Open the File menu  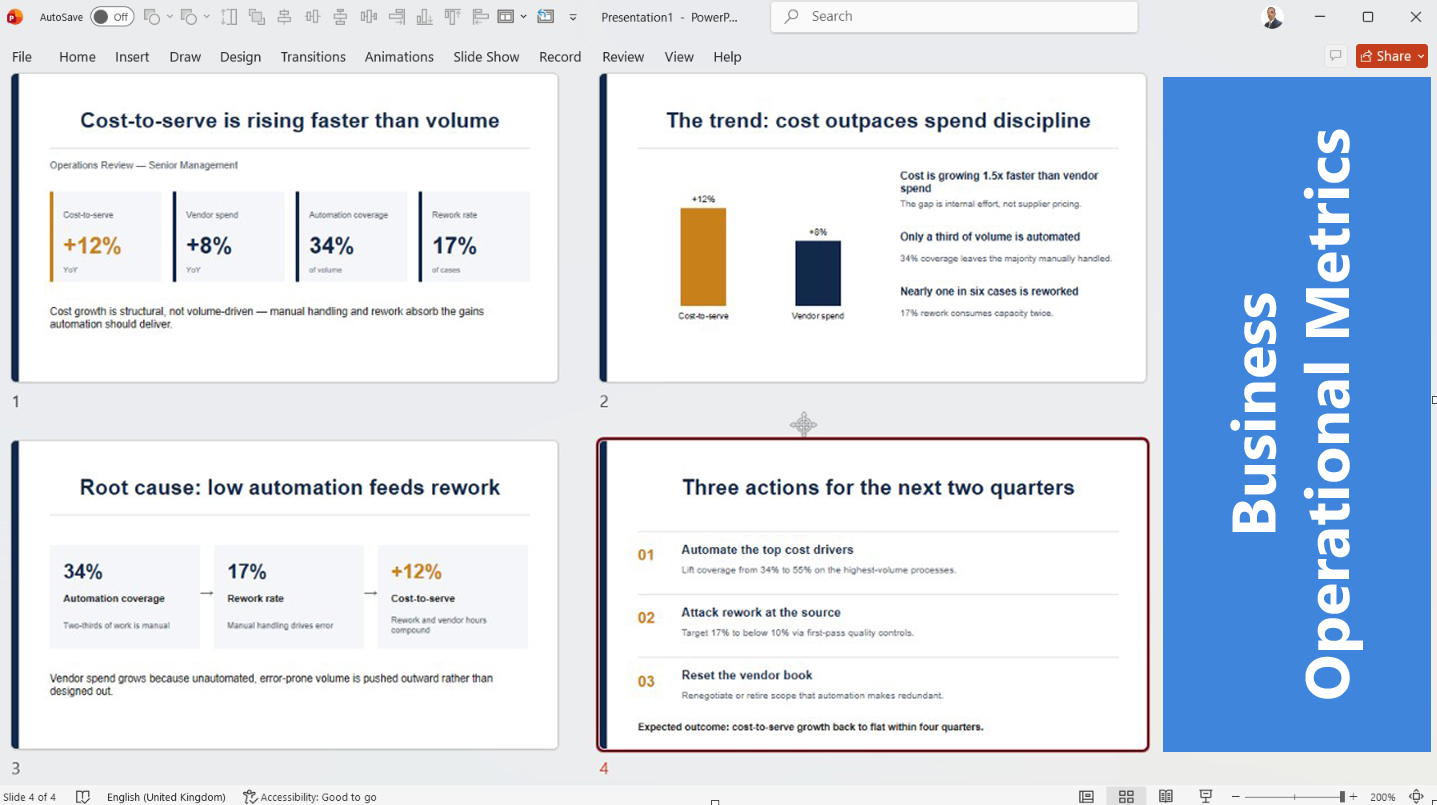point(22,57)
